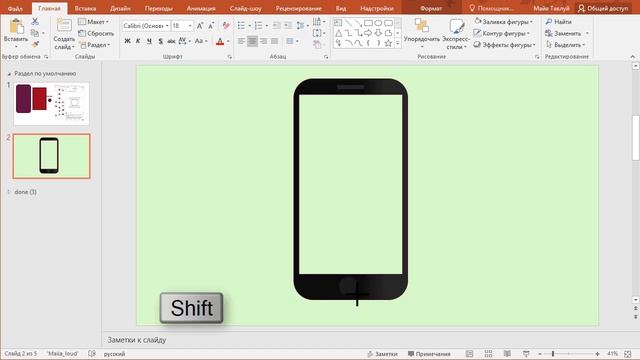Open the Эффекты фигуры effects dropdown
Viewport: 640px width, 360px height.
tap(505, 45)
